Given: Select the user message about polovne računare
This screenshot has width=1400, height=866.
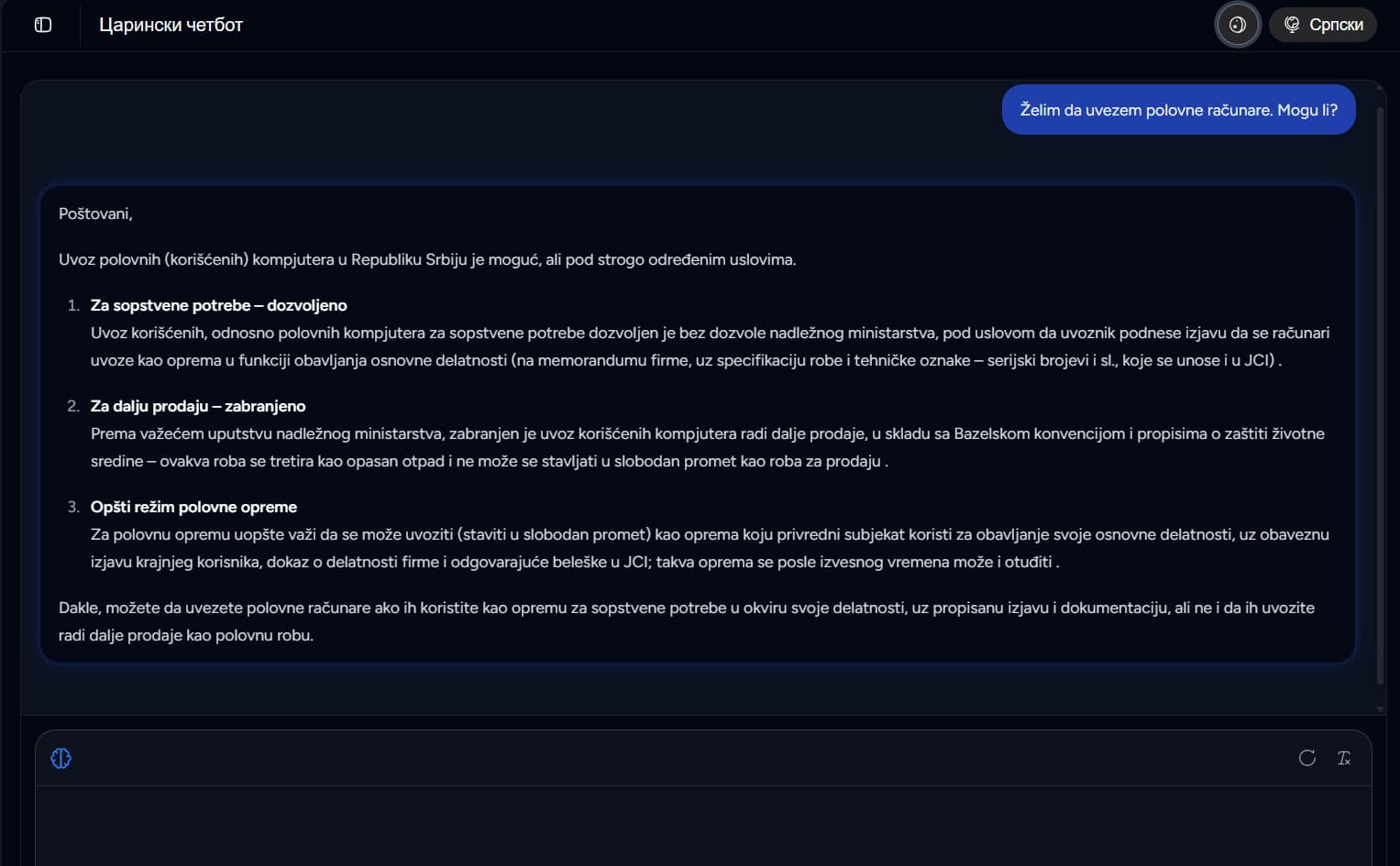Looking at the screenshot, I should coord(1178,110).
